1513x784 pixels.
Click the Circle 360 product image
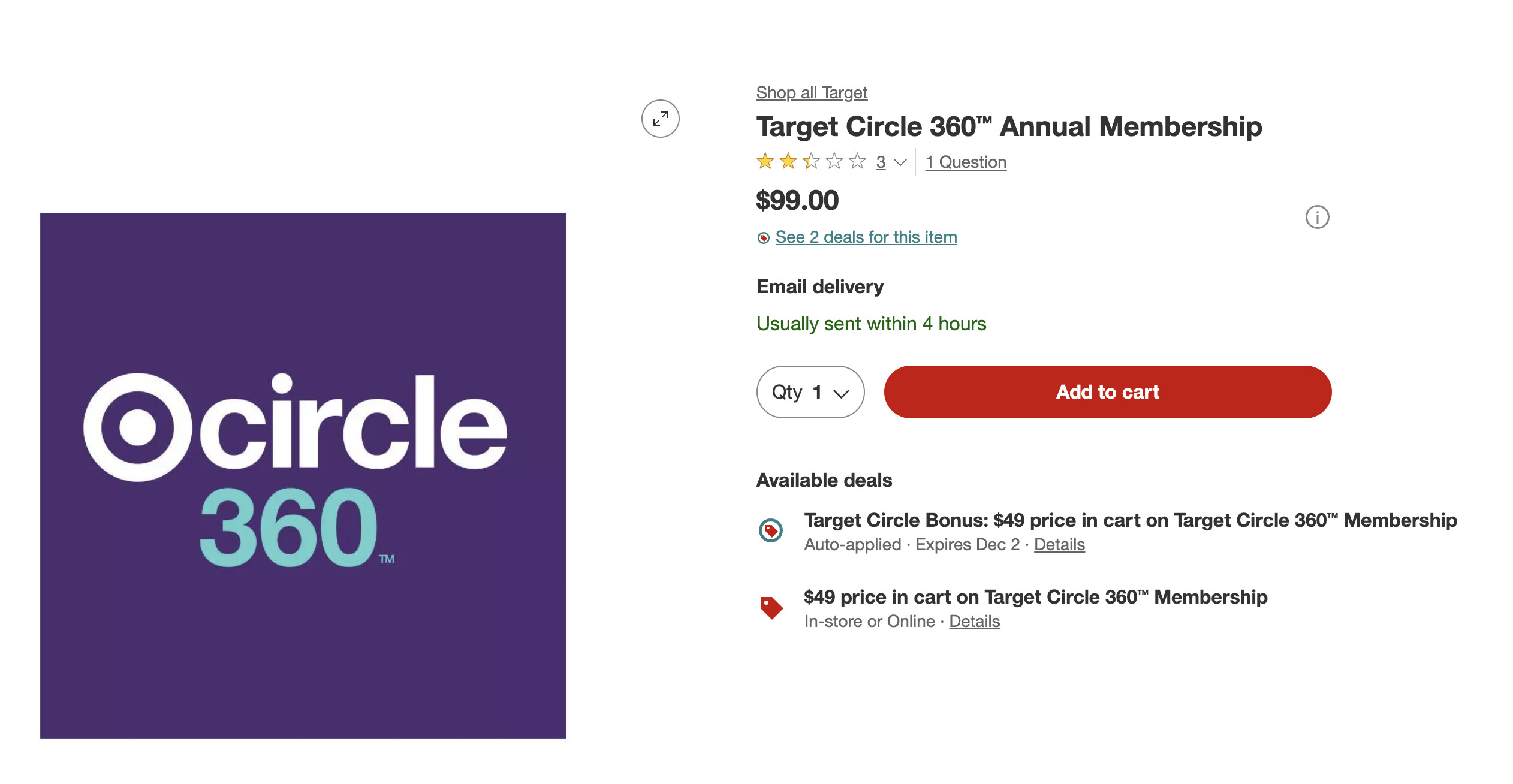303,475
